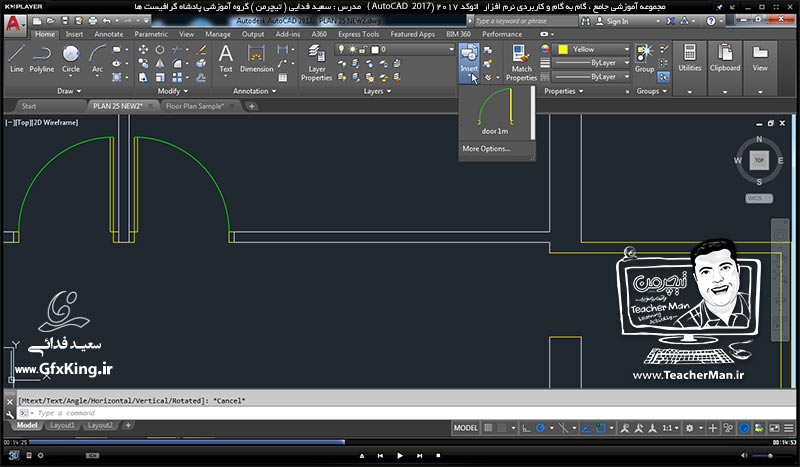800x467 pixels.
Task: Expand the Annotation panel
Action: click(255, 91)
